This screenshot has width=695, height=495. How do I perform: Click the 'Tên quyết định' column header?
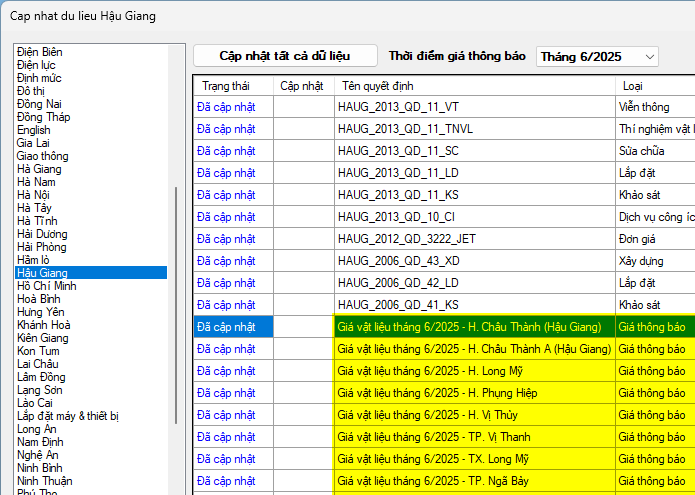[475, 86]
